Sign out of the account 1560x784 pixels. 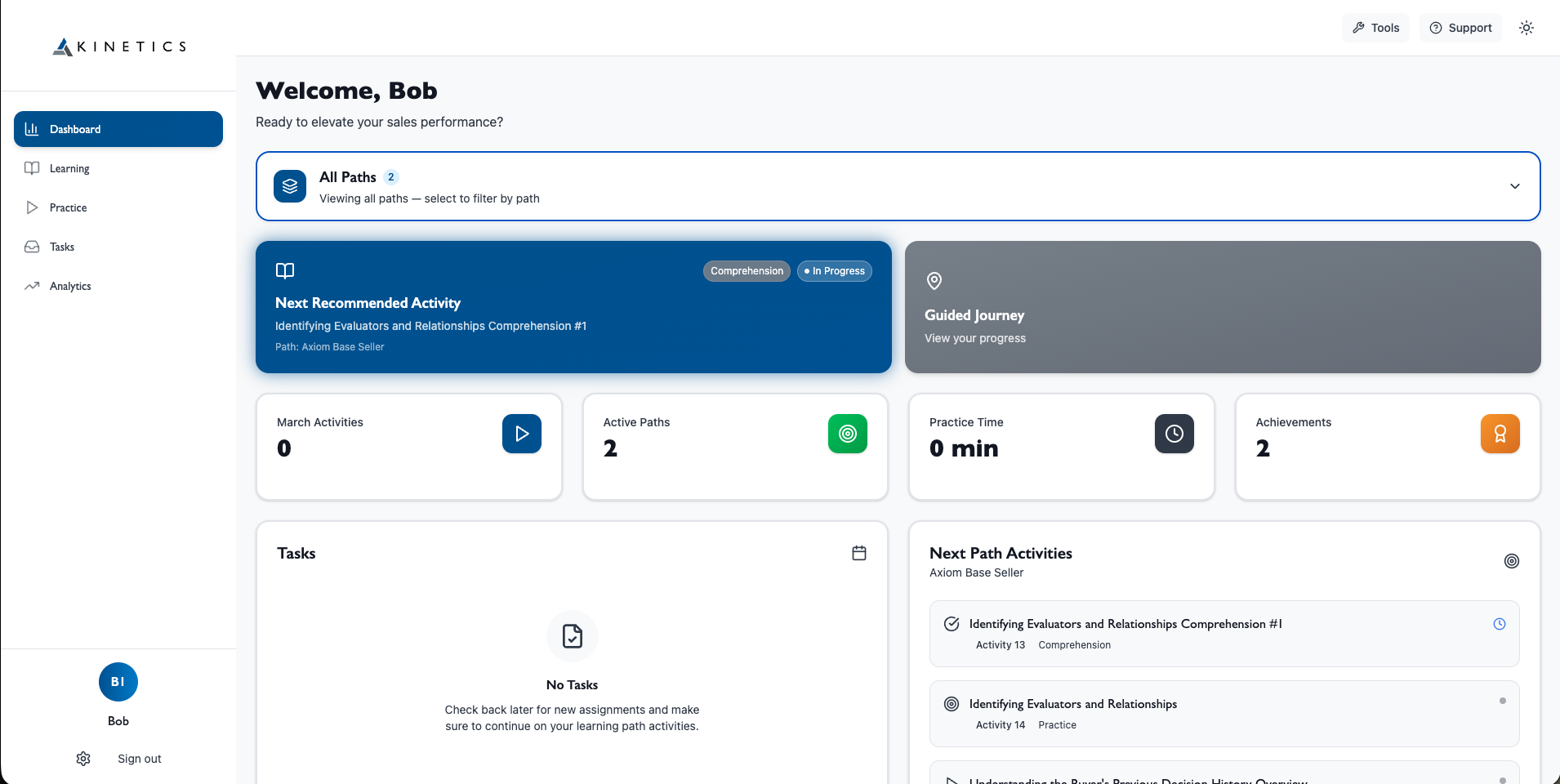138,759
